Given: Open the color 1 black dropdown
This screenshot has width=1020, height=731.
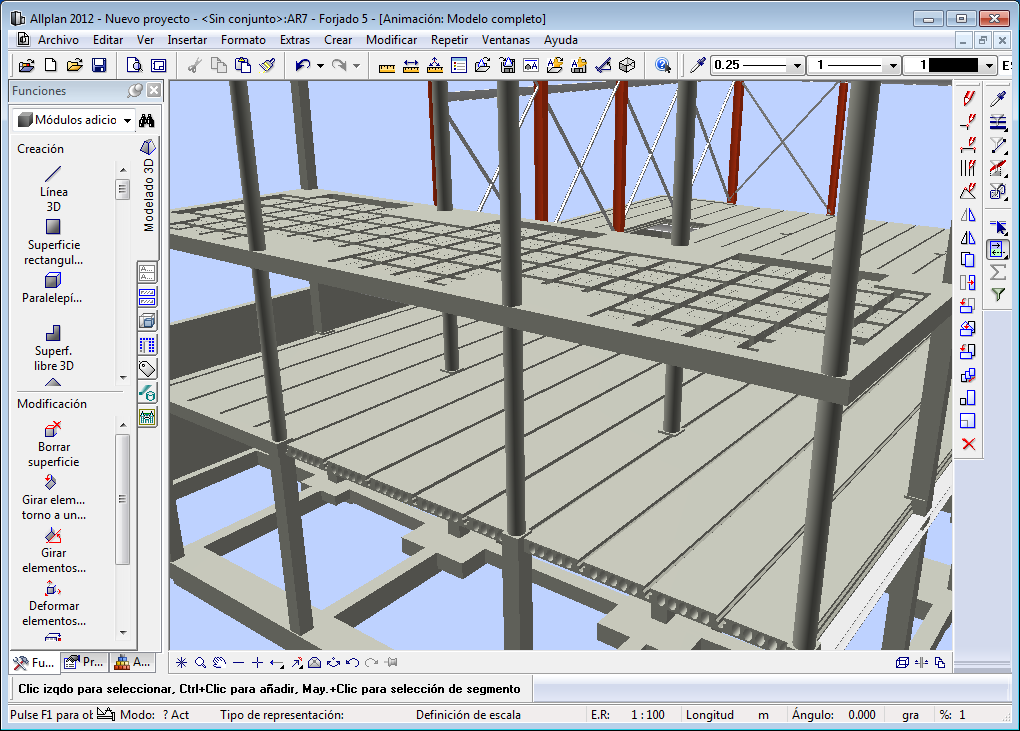Looking at the screenshot, I should pos(989,66).
